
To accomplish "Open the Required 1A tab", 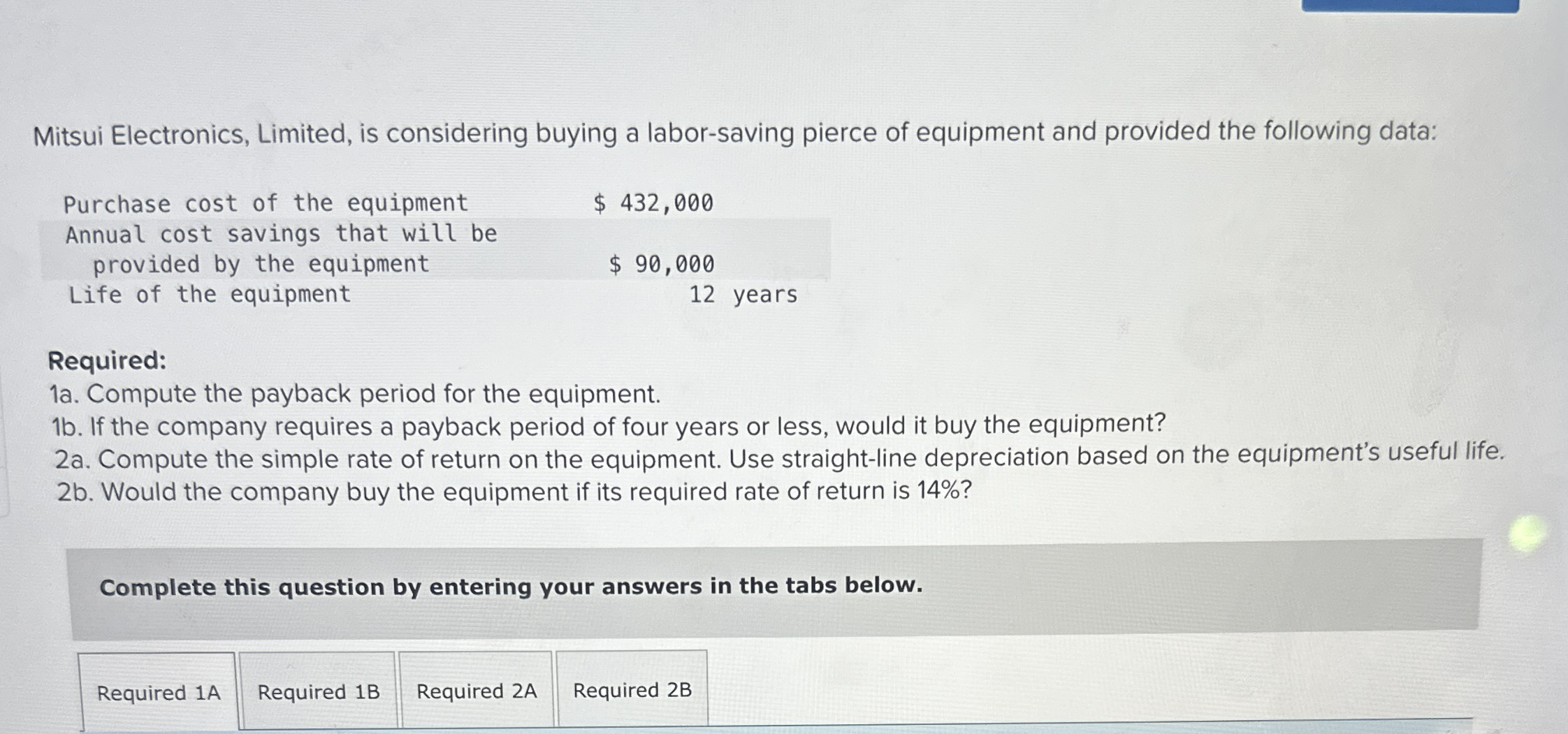I will [158, 692].
